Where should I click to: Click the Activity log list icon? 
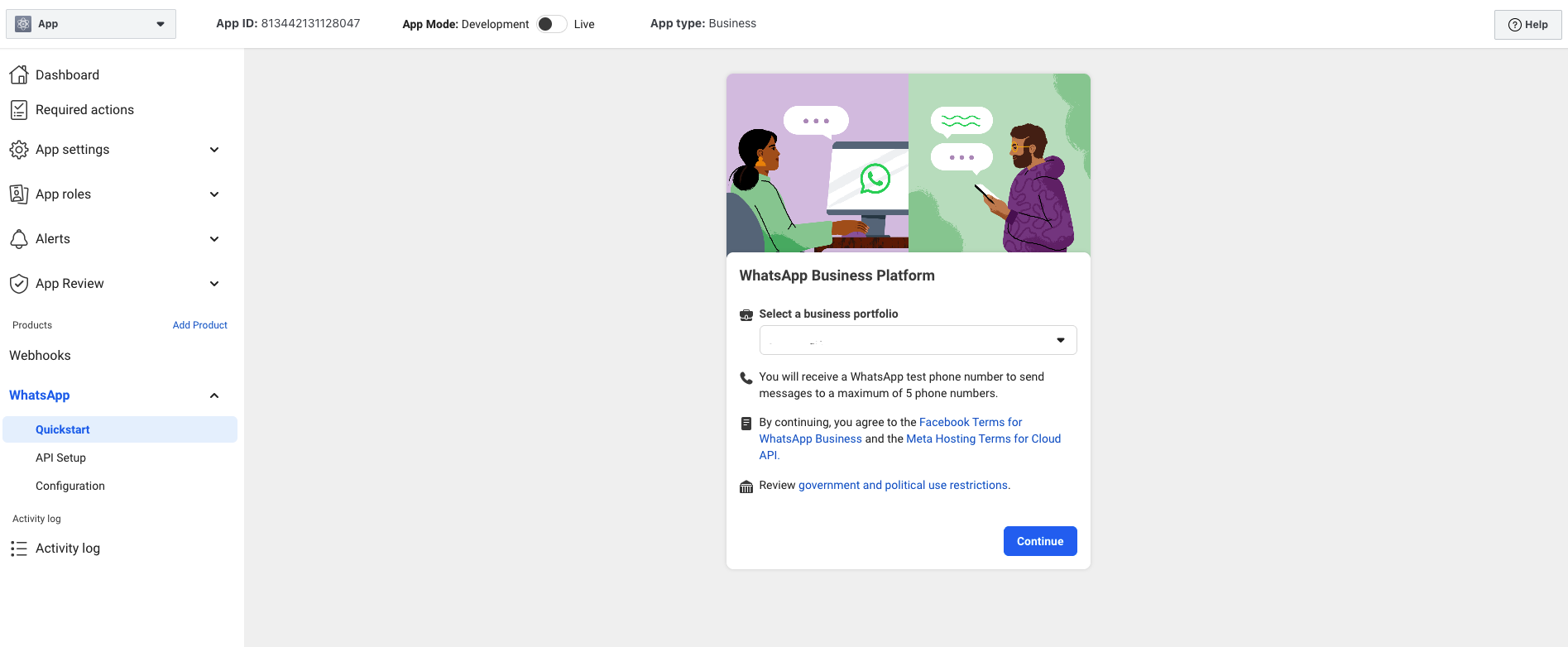tap(19, 549)
